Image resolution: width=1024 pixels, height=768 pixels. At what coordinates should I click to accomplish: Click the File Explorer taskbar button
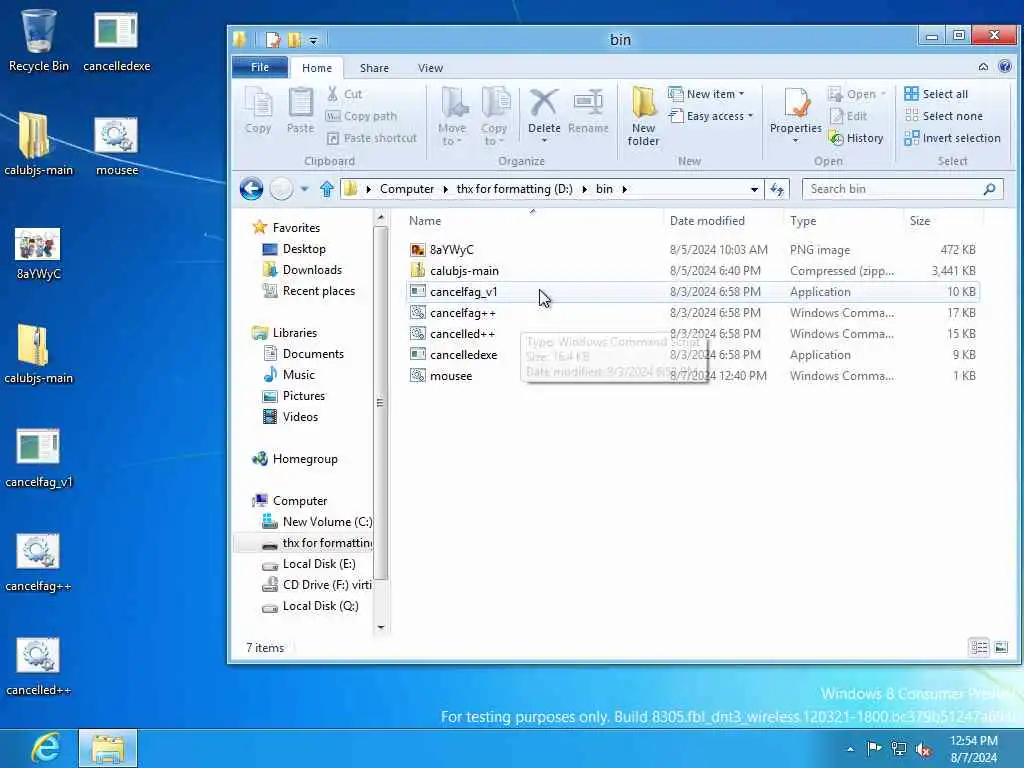tap(108, 748)
